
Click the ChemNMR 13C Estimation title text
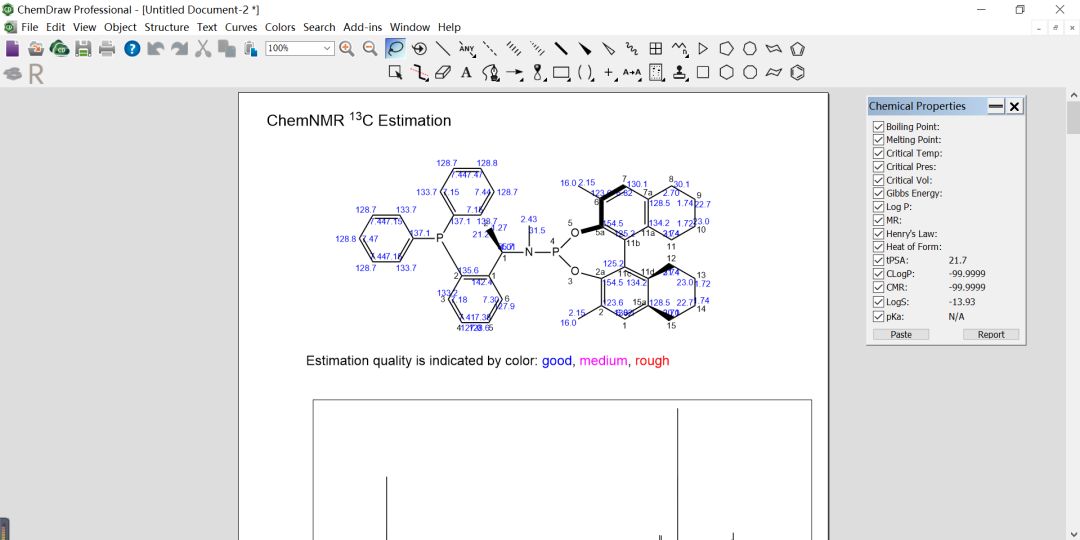tap(359, 120)
